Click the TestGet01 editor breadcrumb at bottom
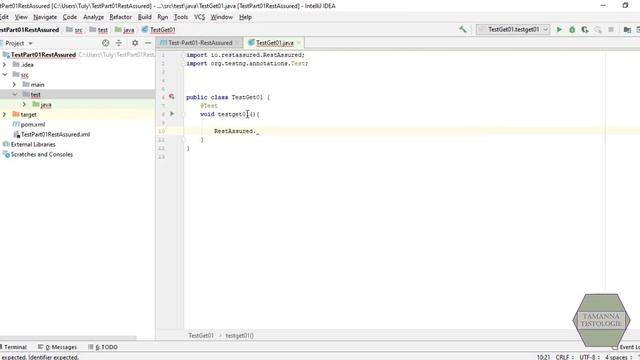The width and height of the screenshot is (640, 360). pyautogui.click(x=201, y=336)
